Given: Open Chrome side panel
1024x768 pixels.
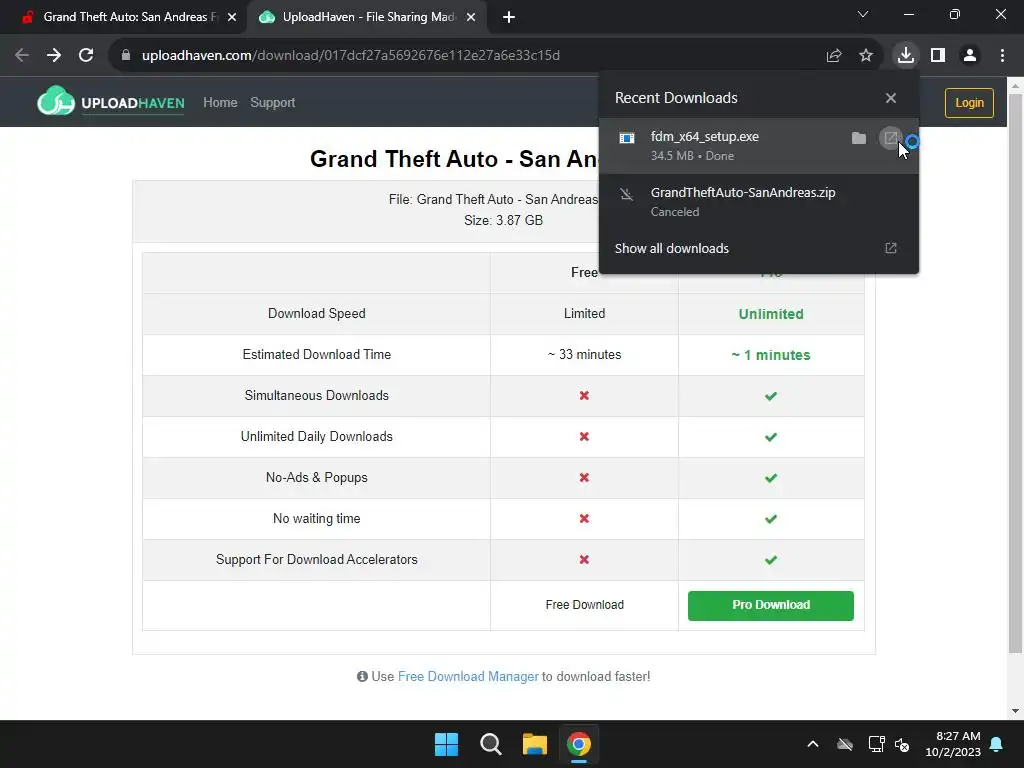Looking at the screenshot, I should click(938, 56).
